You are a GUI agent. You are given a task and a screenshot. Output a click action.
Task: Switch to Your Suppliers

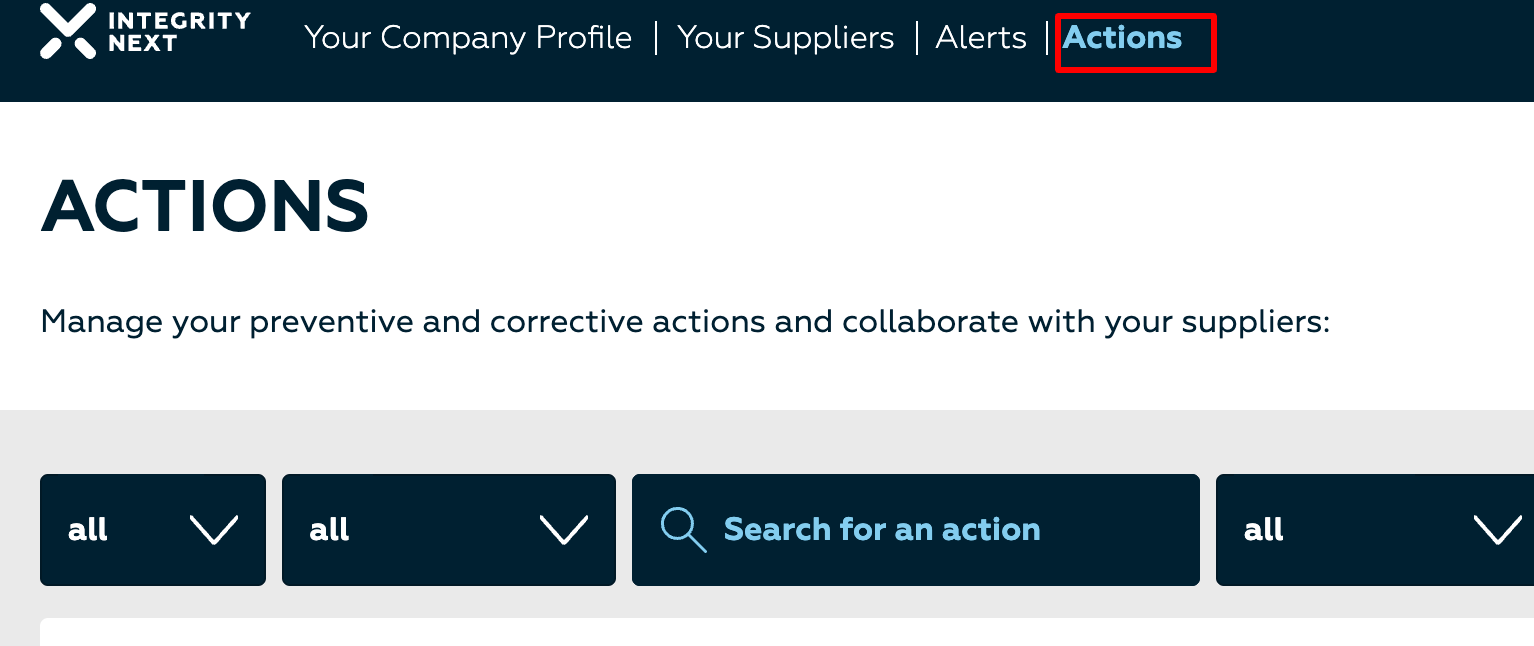[x=785, y=38]
